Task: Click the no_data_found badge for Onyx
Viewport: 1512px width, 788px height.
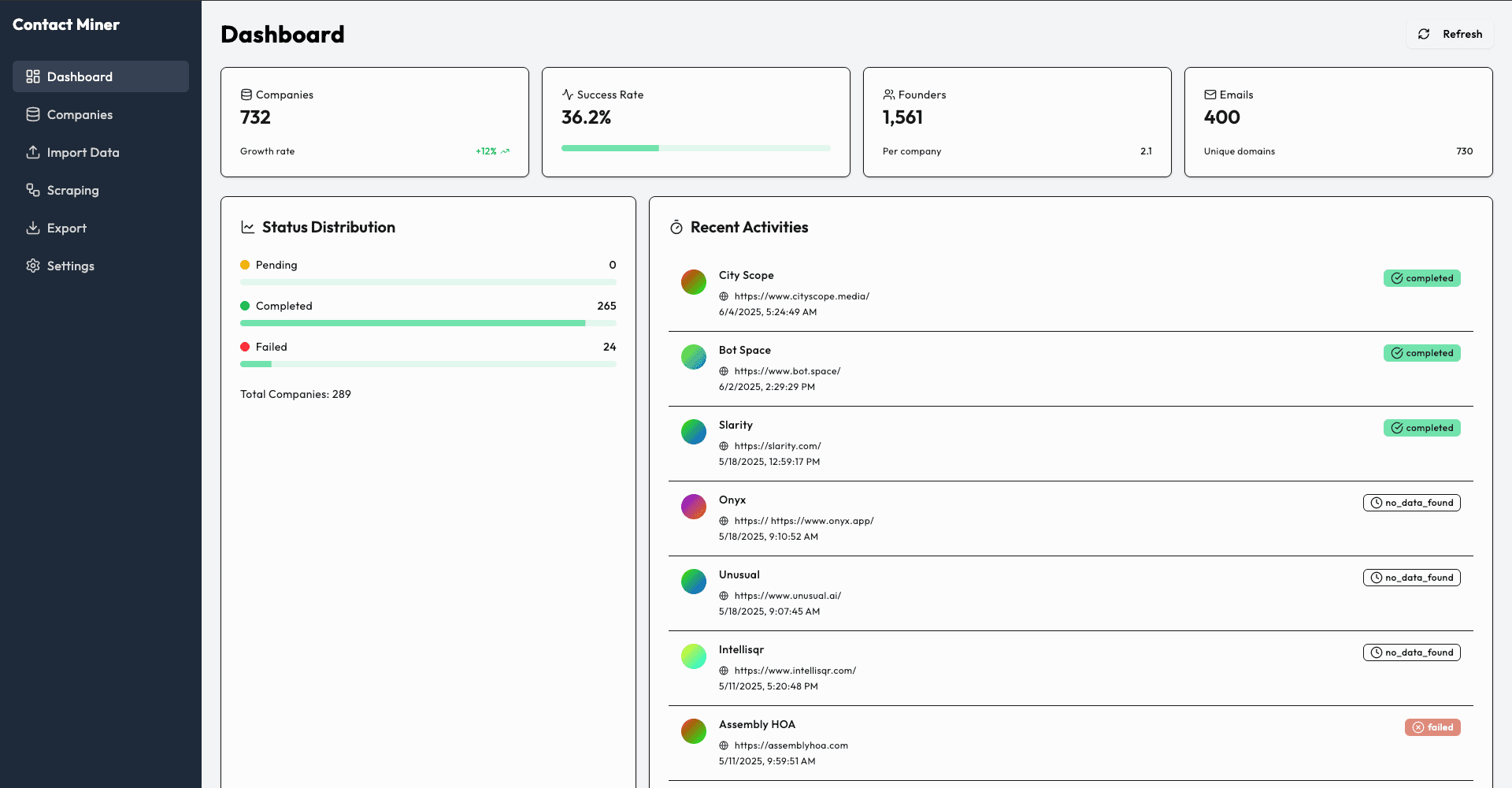Action: [x=1412, y=503]
